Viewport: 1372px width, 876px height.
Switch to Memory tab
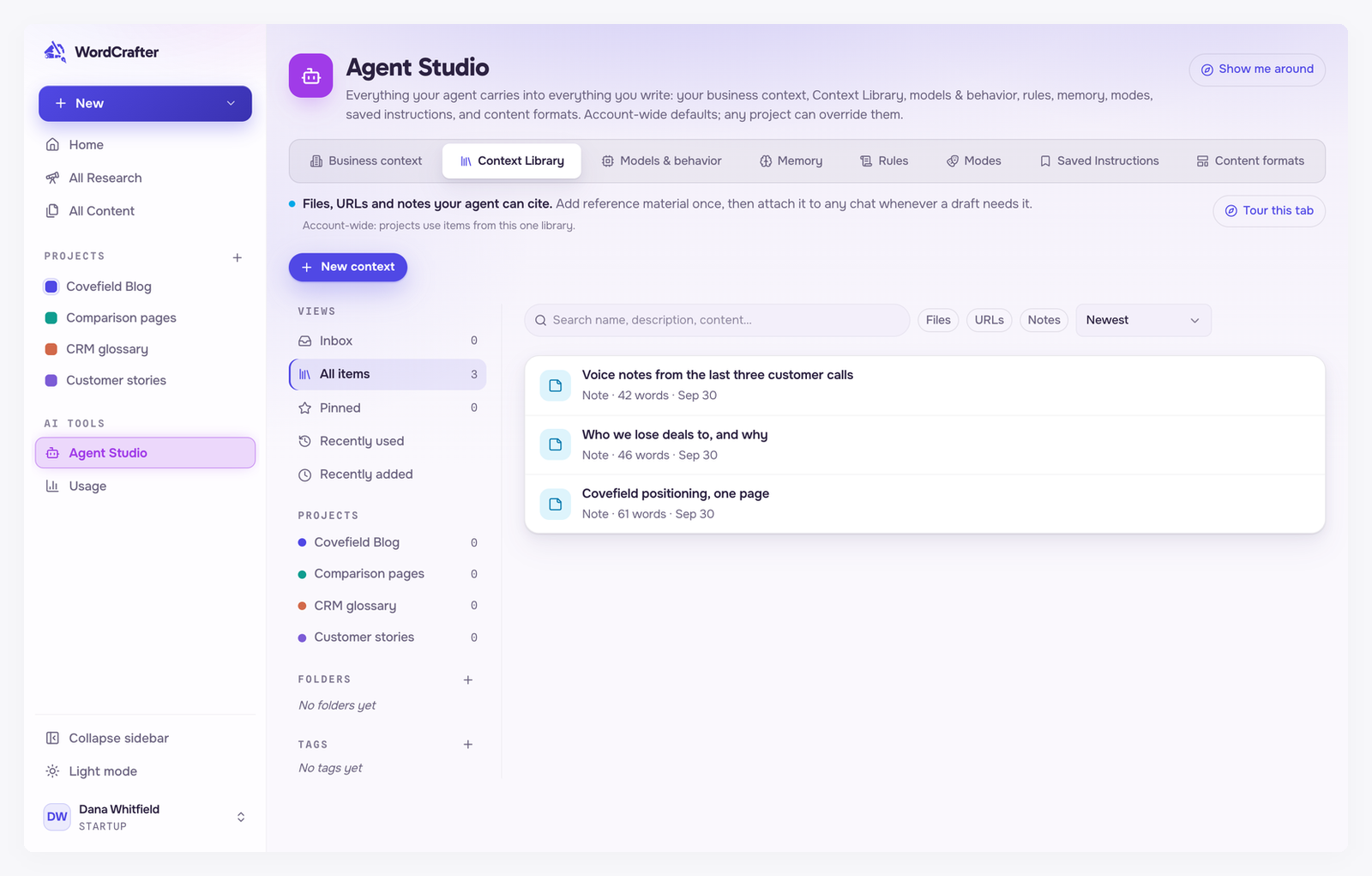click(x=791, y=161)
